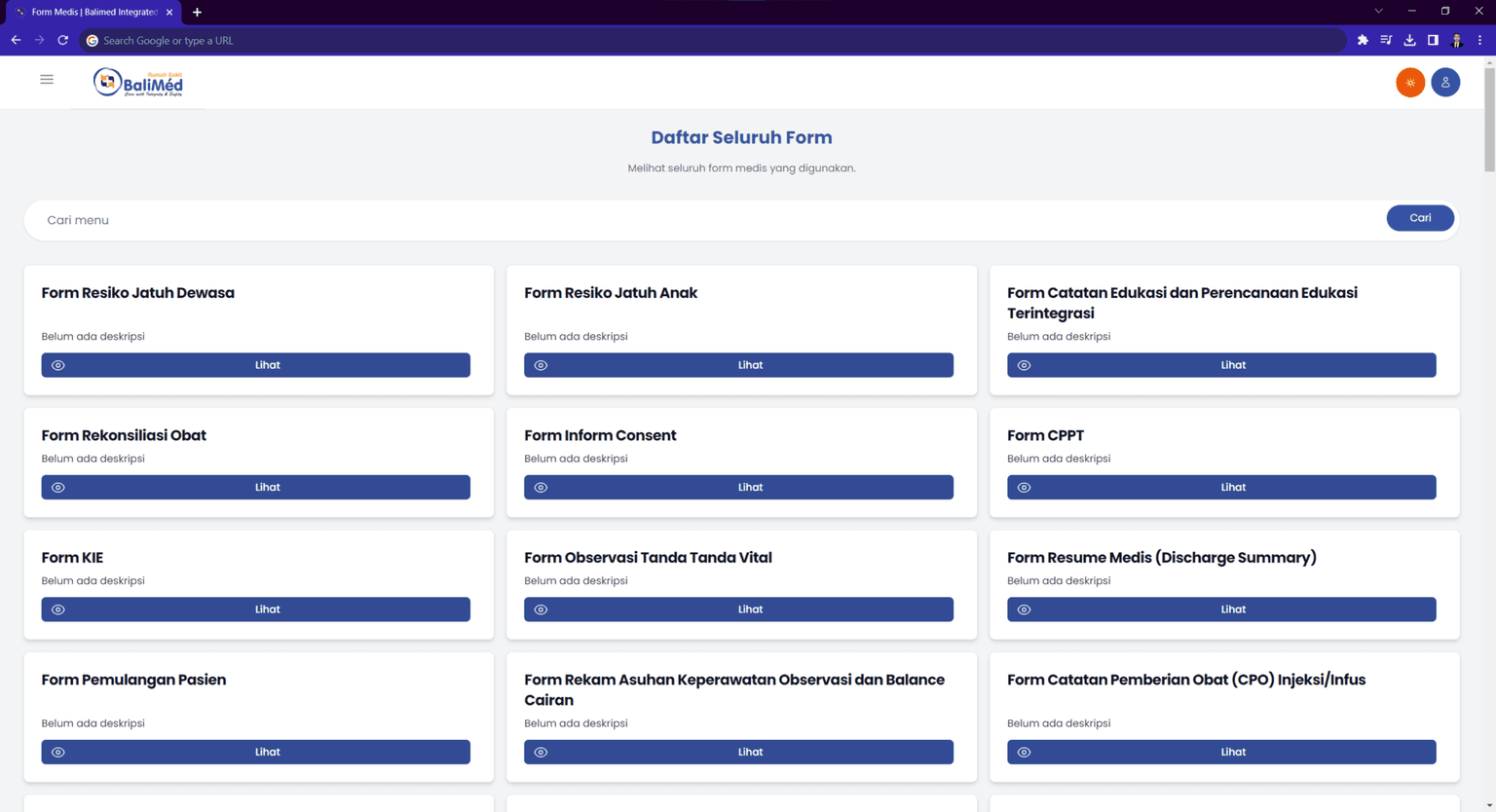Open the browser side panel control

point(1433,40)
